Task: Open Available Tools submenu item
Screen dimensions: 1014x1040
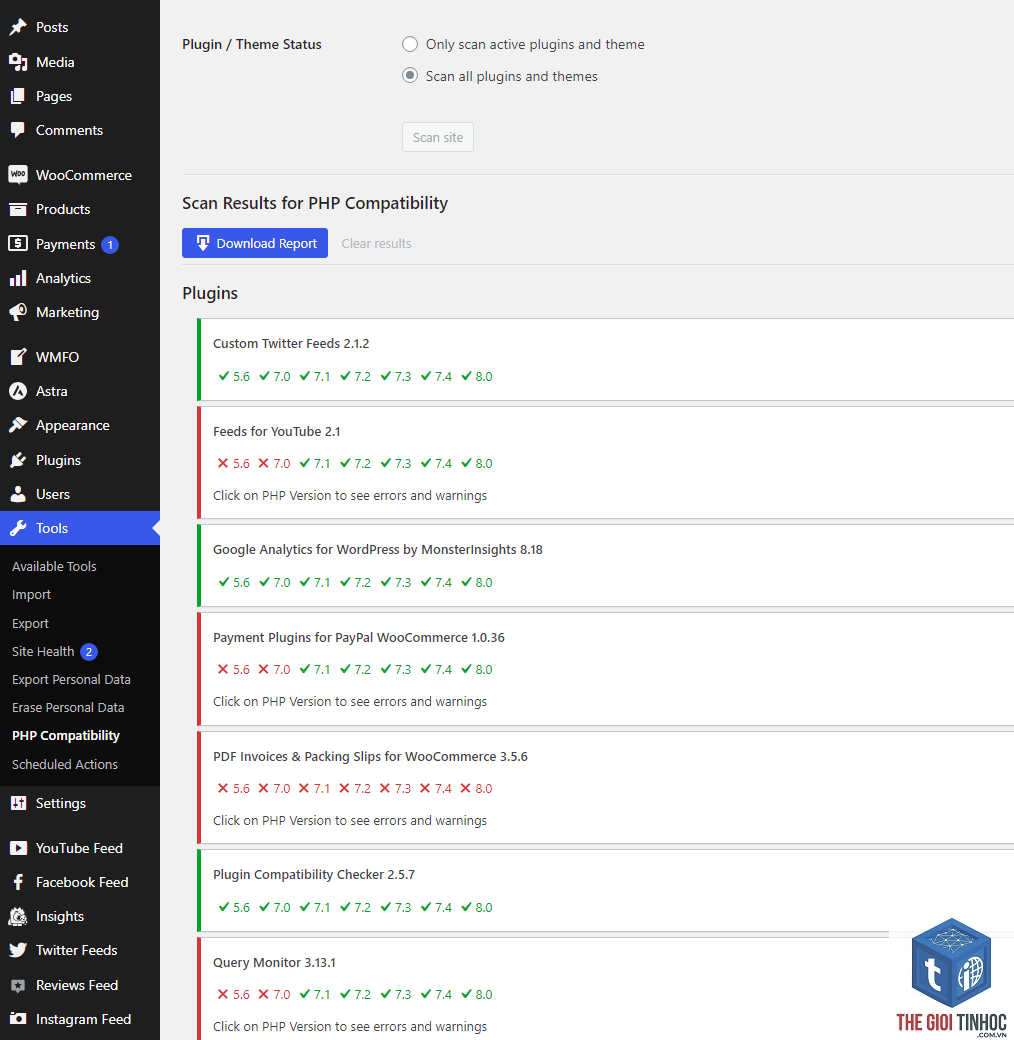Action: (54, 566)
